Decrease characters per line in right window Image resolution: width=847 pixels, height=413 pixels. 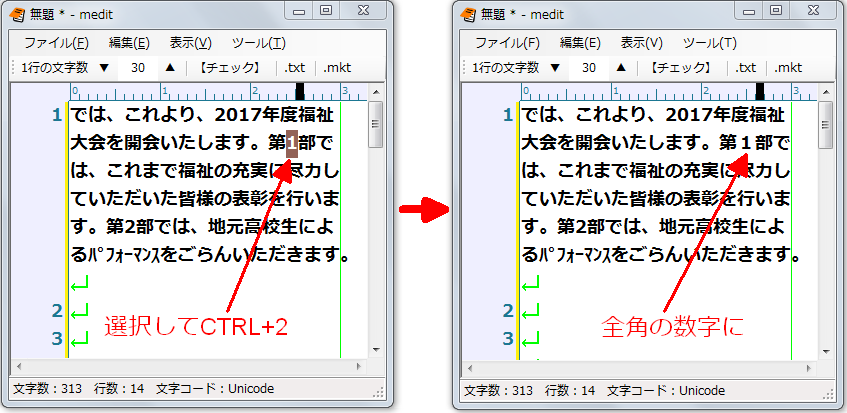tap(555, 68)
